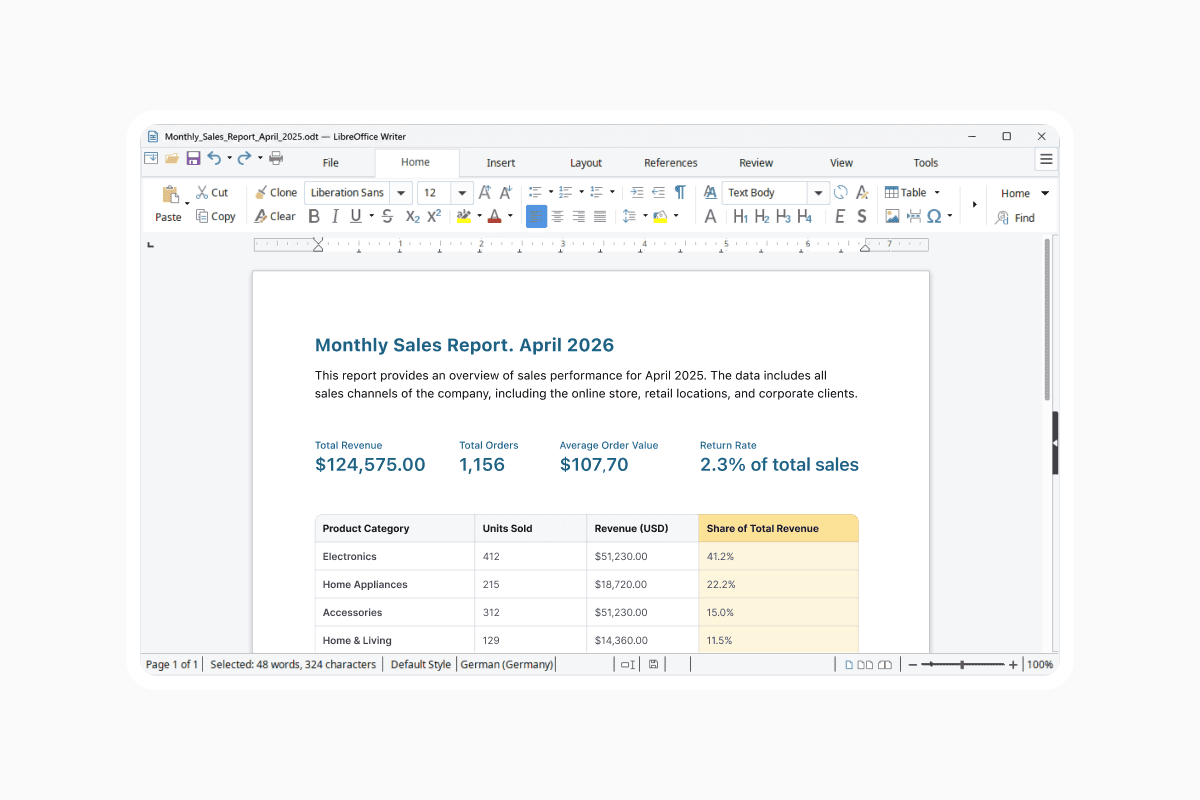Apply Subscript formatting
Viewport: 1200px width, 800px height.
pos(412,216)
